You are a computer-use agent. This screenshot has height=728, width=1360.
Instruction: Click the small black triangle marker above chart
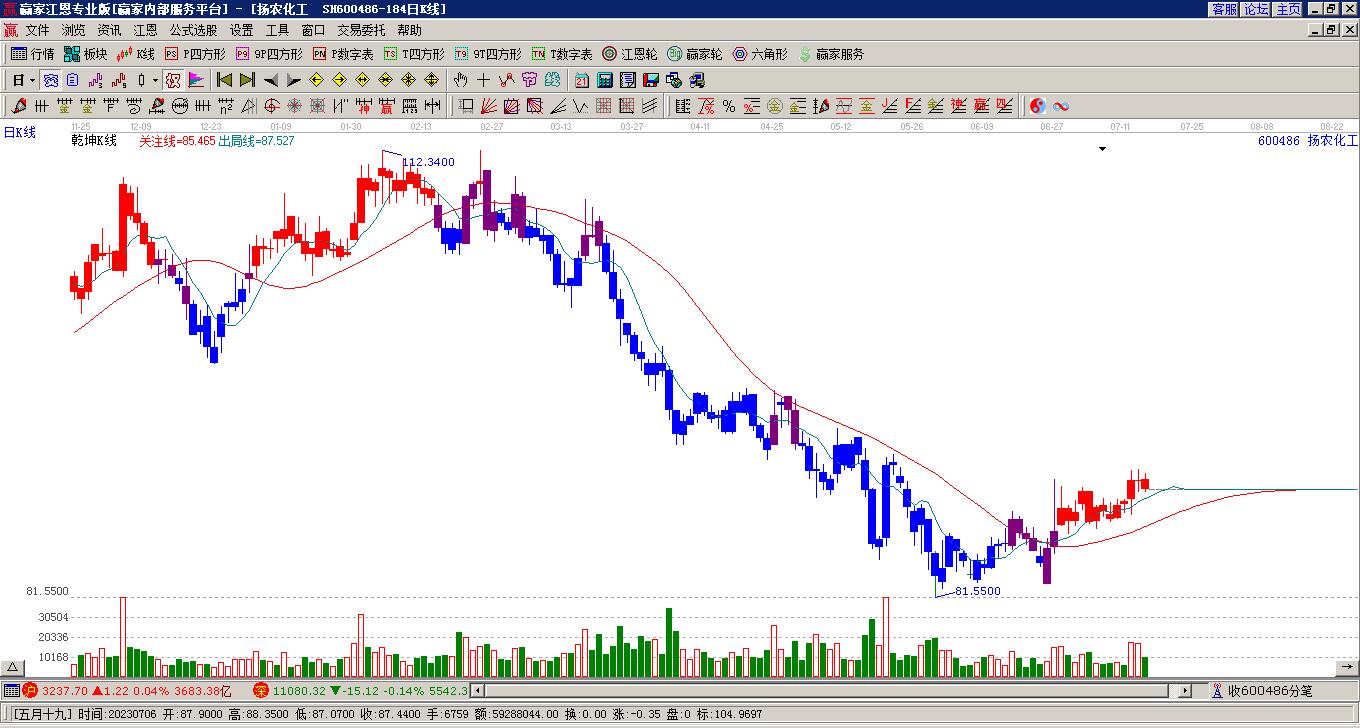(x=1103, y=149)
